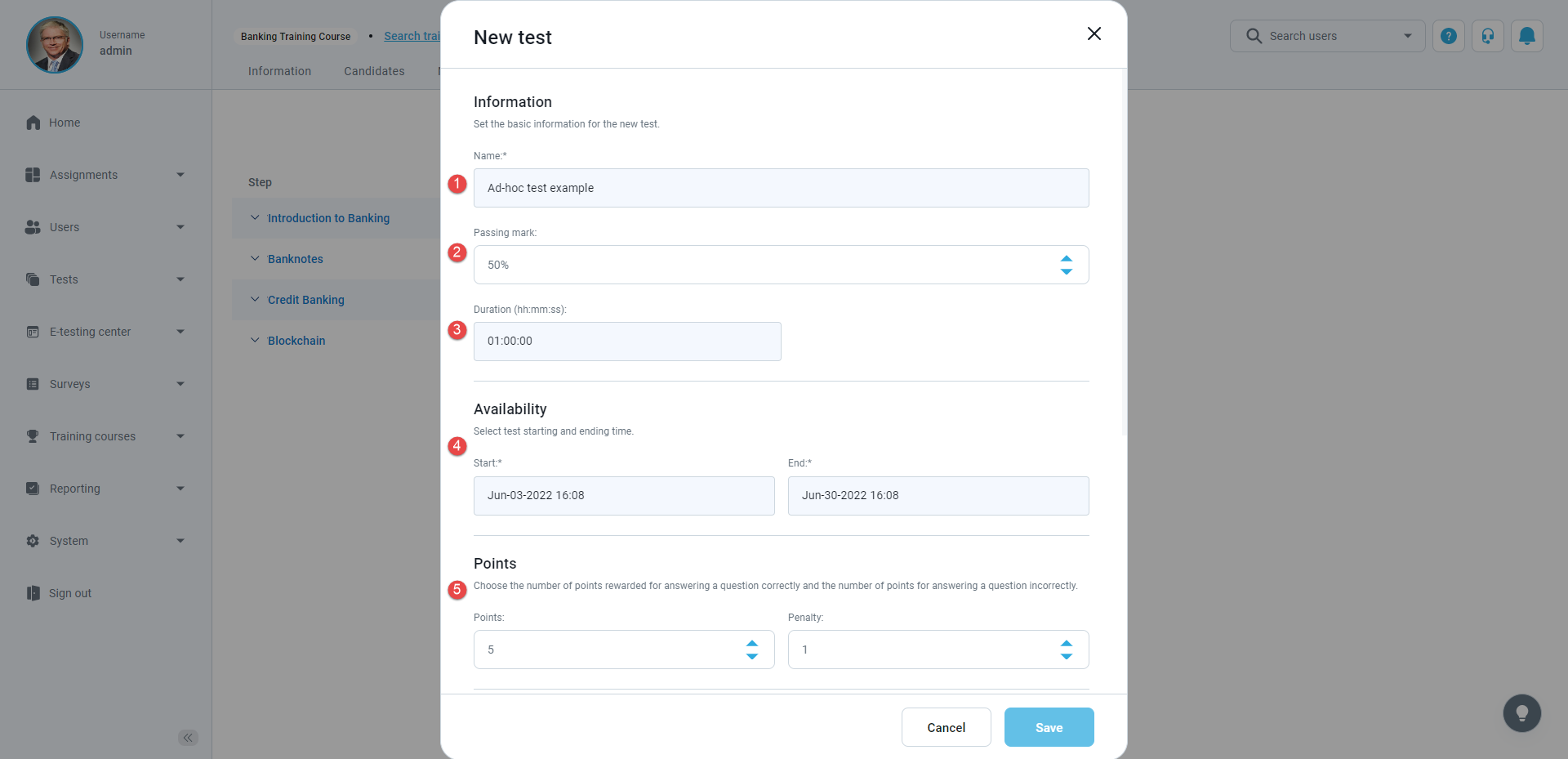Viewport: 1568px width, 759px height.
Task: Increase the Penalty value
Action: click(x=1066, y=643)
